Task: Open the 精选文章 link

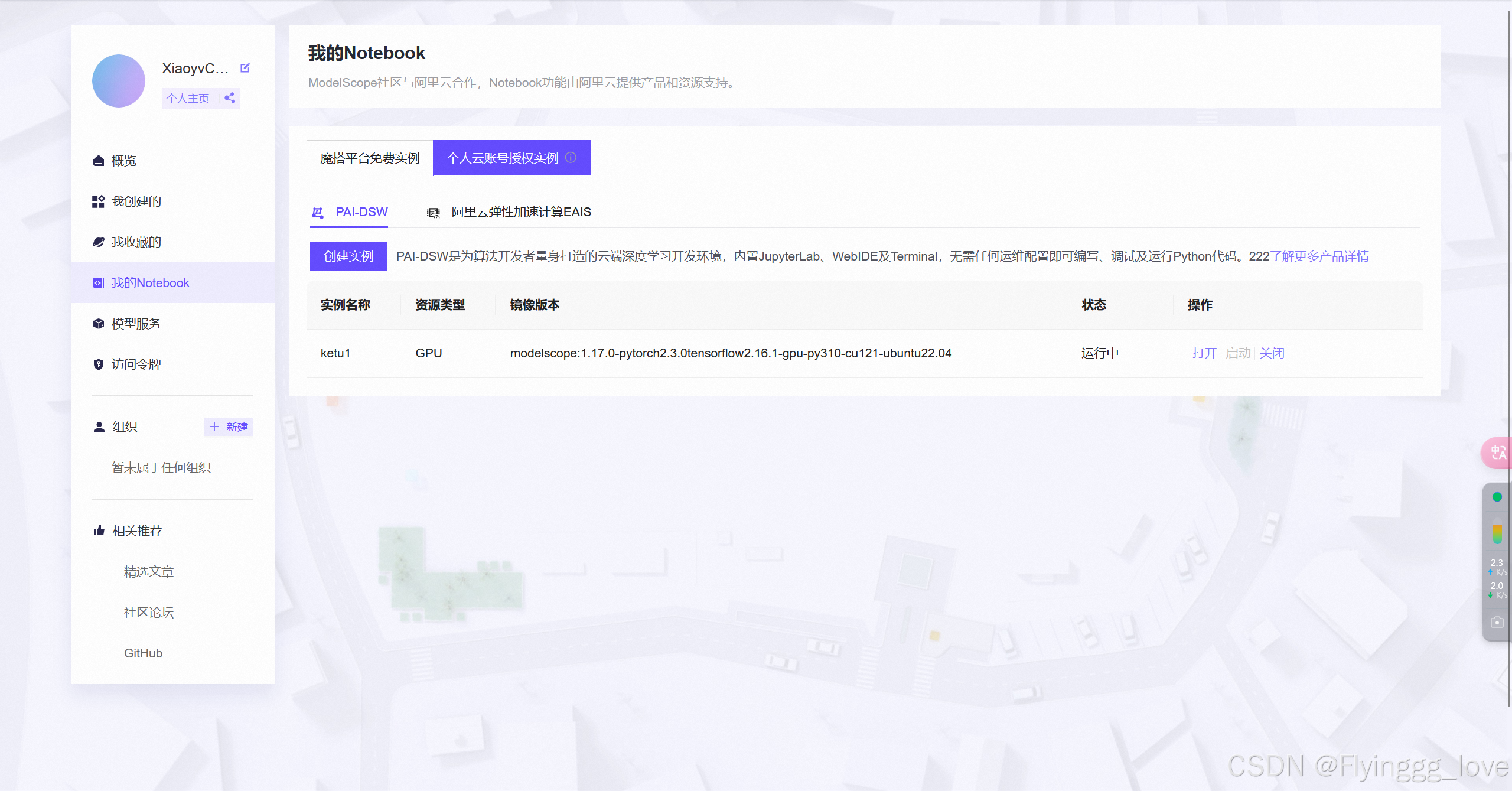Action: click(149, 572)
